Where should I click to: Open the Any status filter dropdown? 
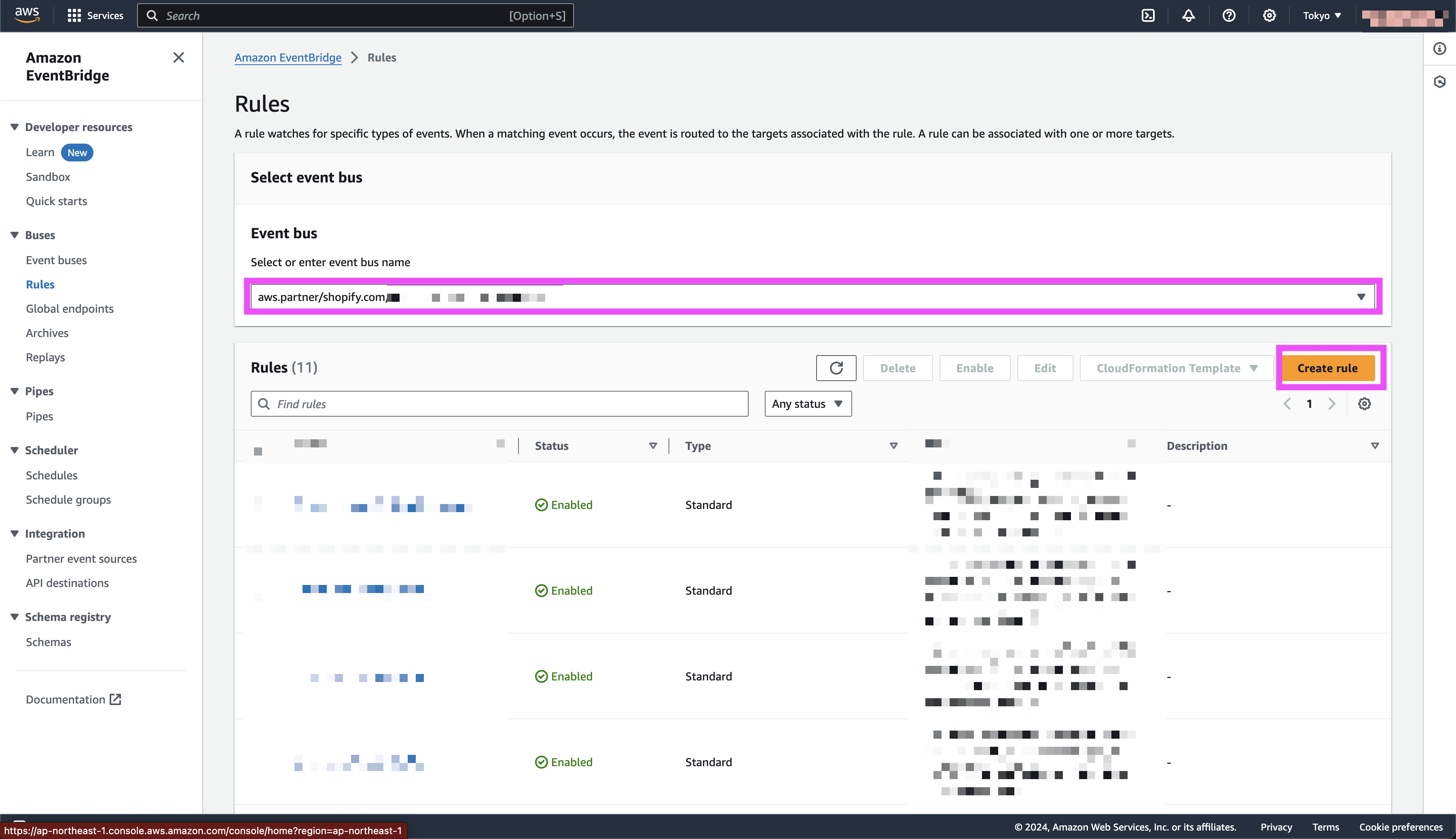808,404
